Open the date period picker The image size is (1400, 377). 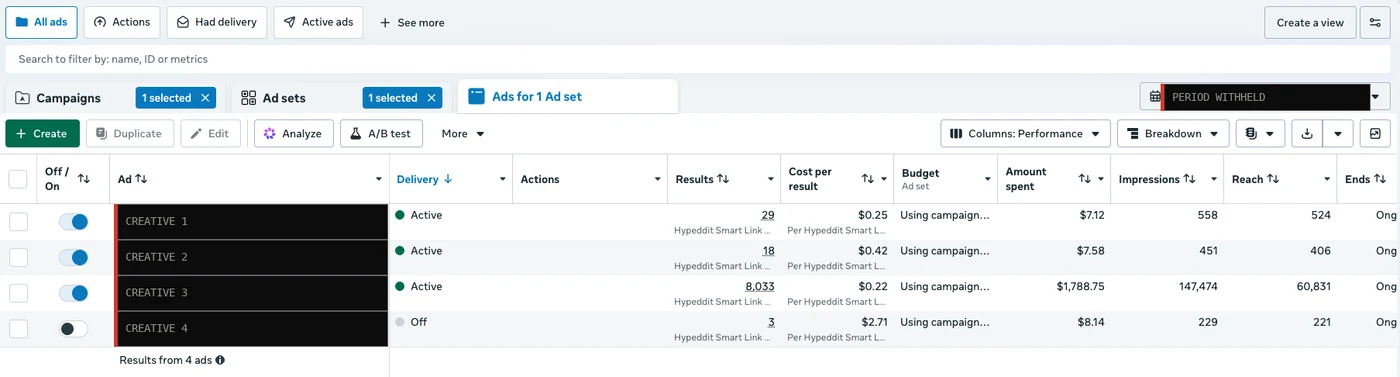tap(1265, 97)
